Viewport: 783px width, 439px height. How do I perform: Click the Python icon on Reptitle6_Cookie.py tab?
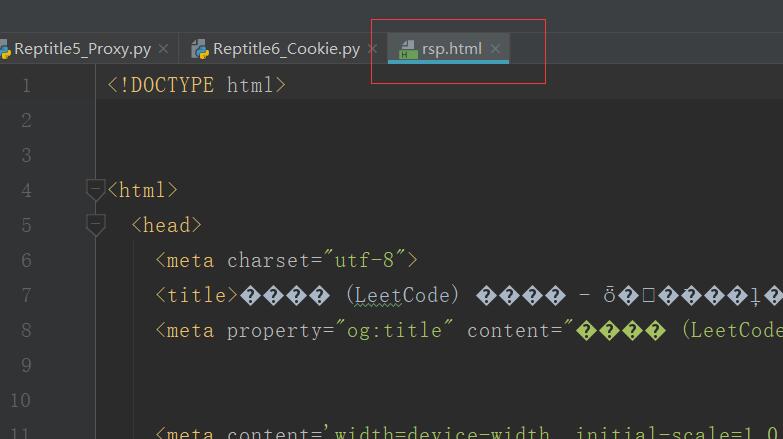[200, 48]
